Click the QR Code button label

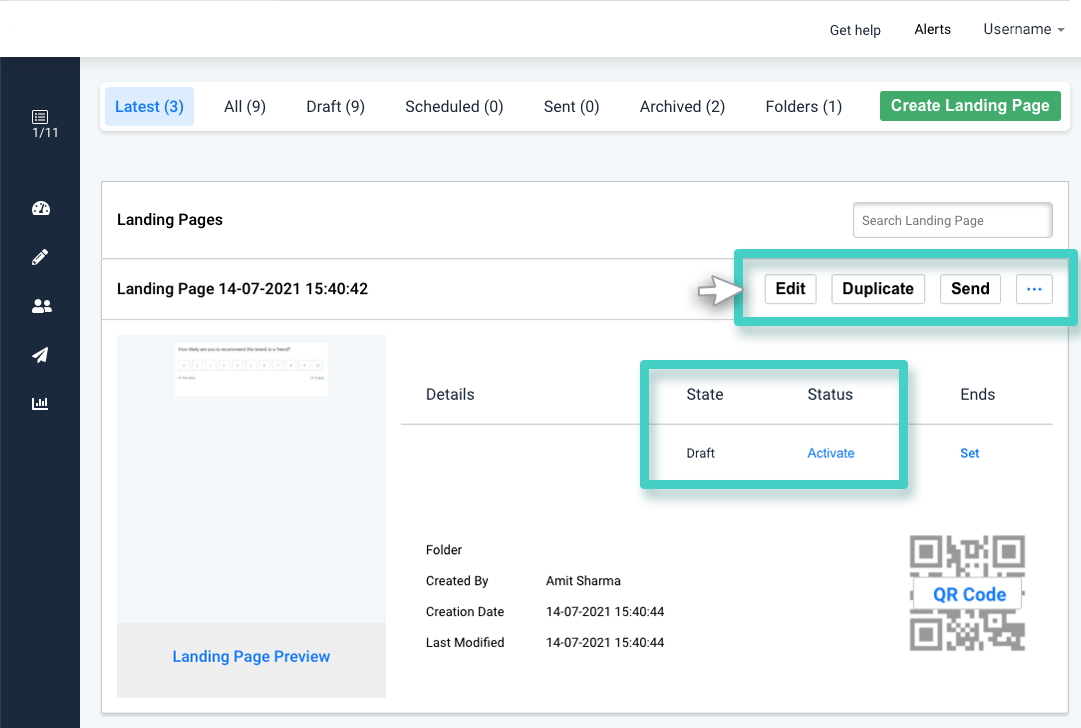coord(969,594)
